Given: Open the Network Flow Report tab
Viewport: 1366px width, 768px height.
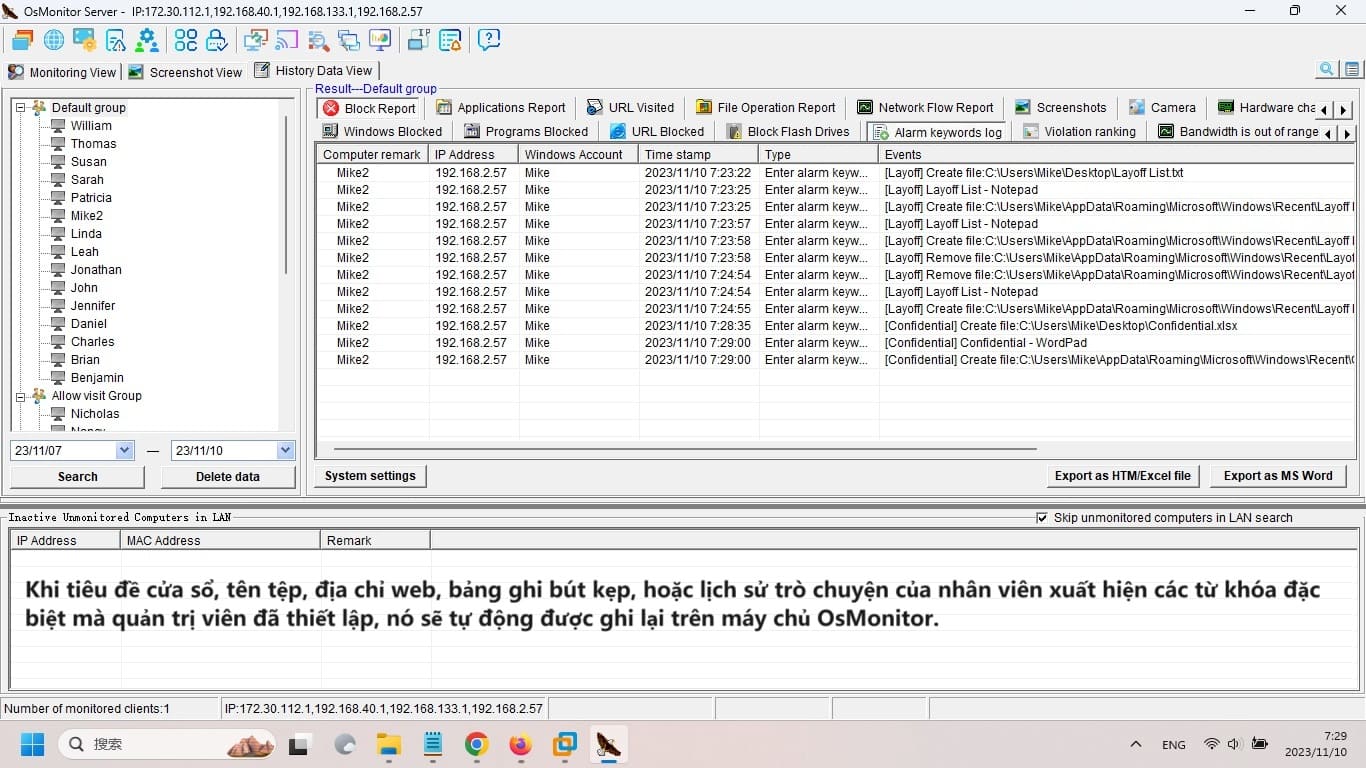Looking at the screenshot, I should 925,108.
